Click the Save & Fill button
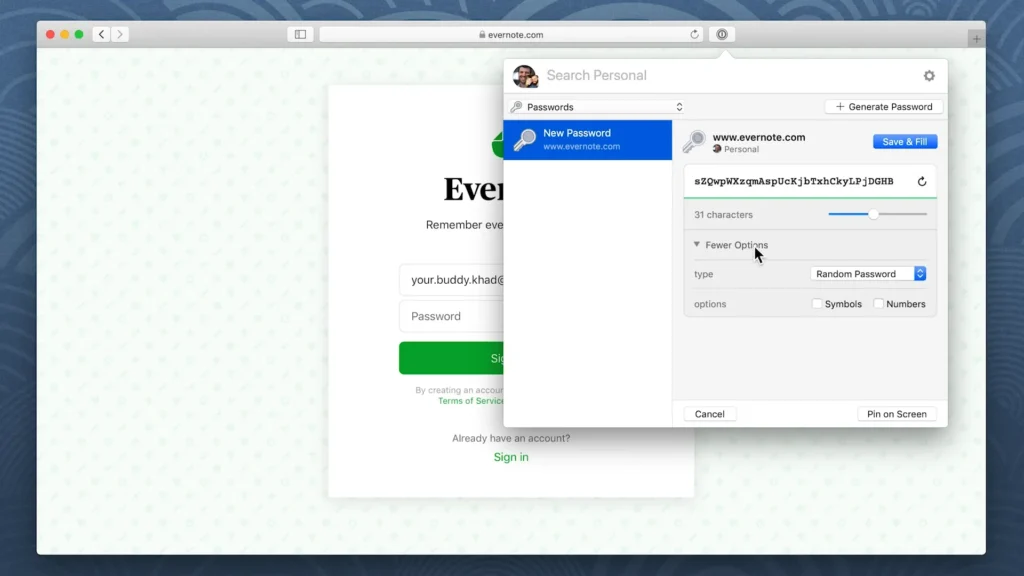The image size is (1024, 576). pos(904,142)
